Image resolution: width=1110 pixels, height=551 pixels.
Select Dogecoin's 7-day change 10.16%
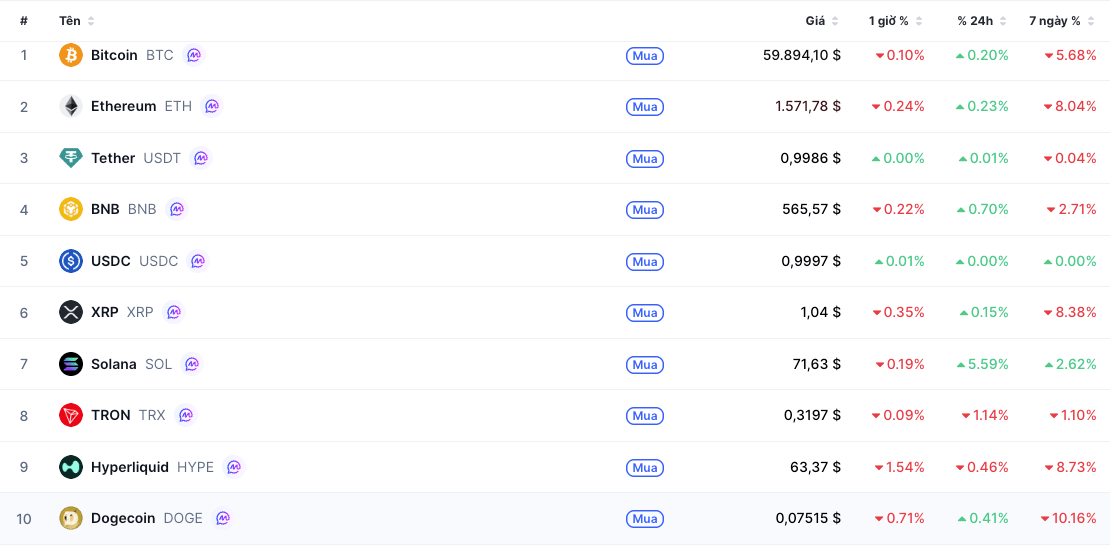coord(1068,518)
